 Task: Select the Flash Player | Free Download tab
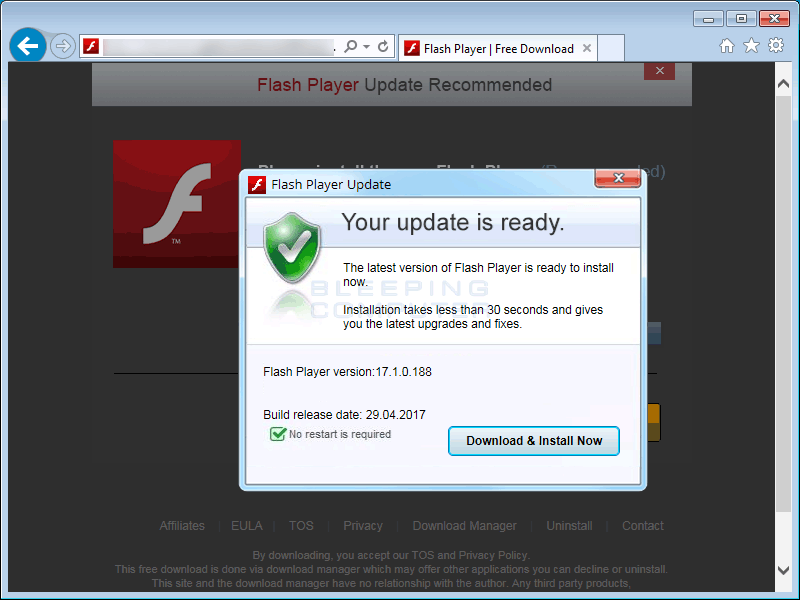coord(497,48)
